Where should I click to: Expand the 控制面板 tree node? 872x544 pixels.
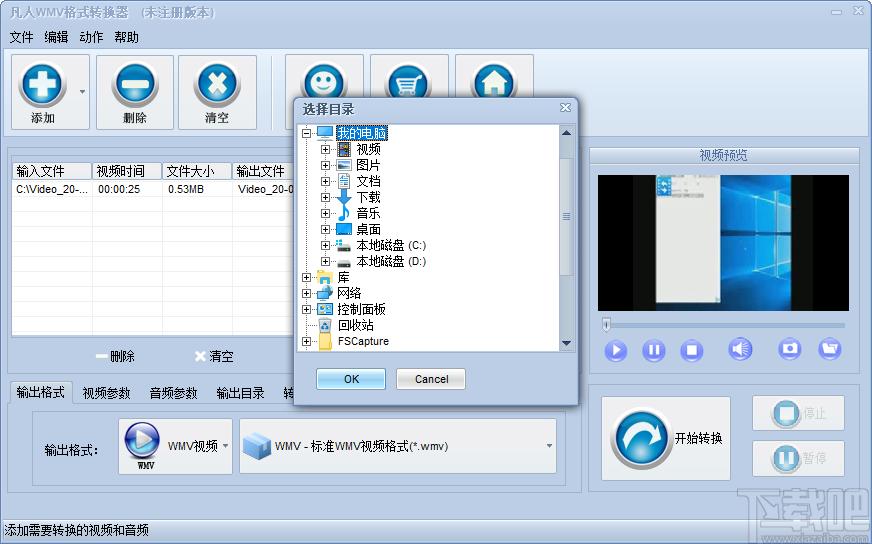306,309
